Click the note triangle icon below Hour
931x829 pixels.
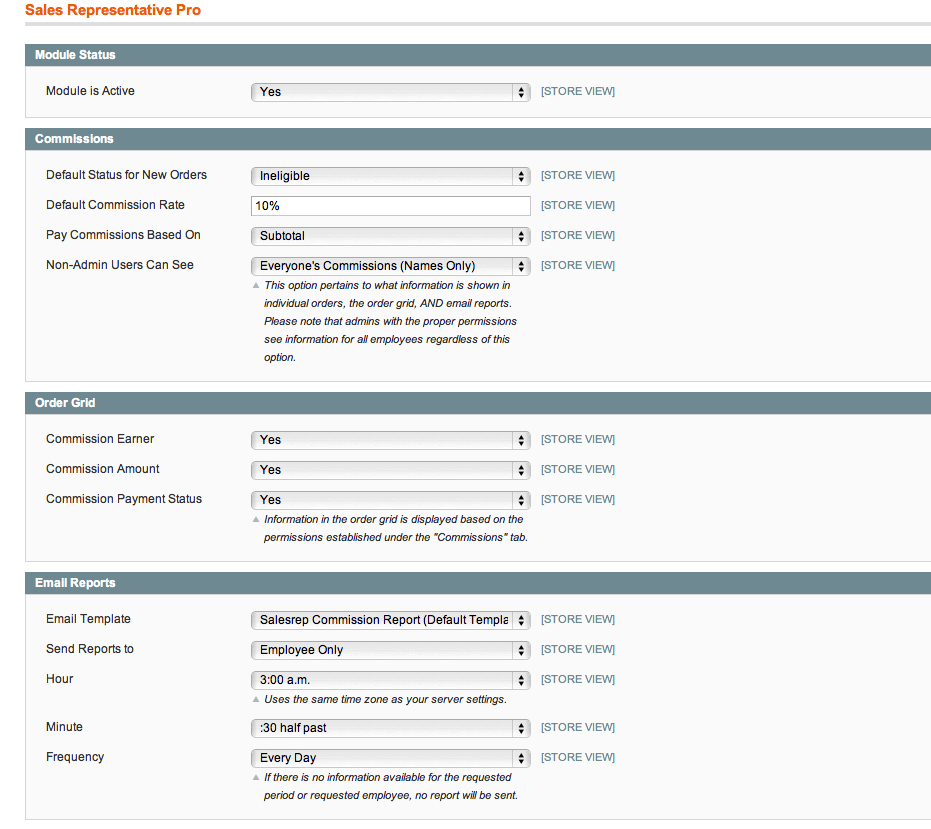coord(255,700)
